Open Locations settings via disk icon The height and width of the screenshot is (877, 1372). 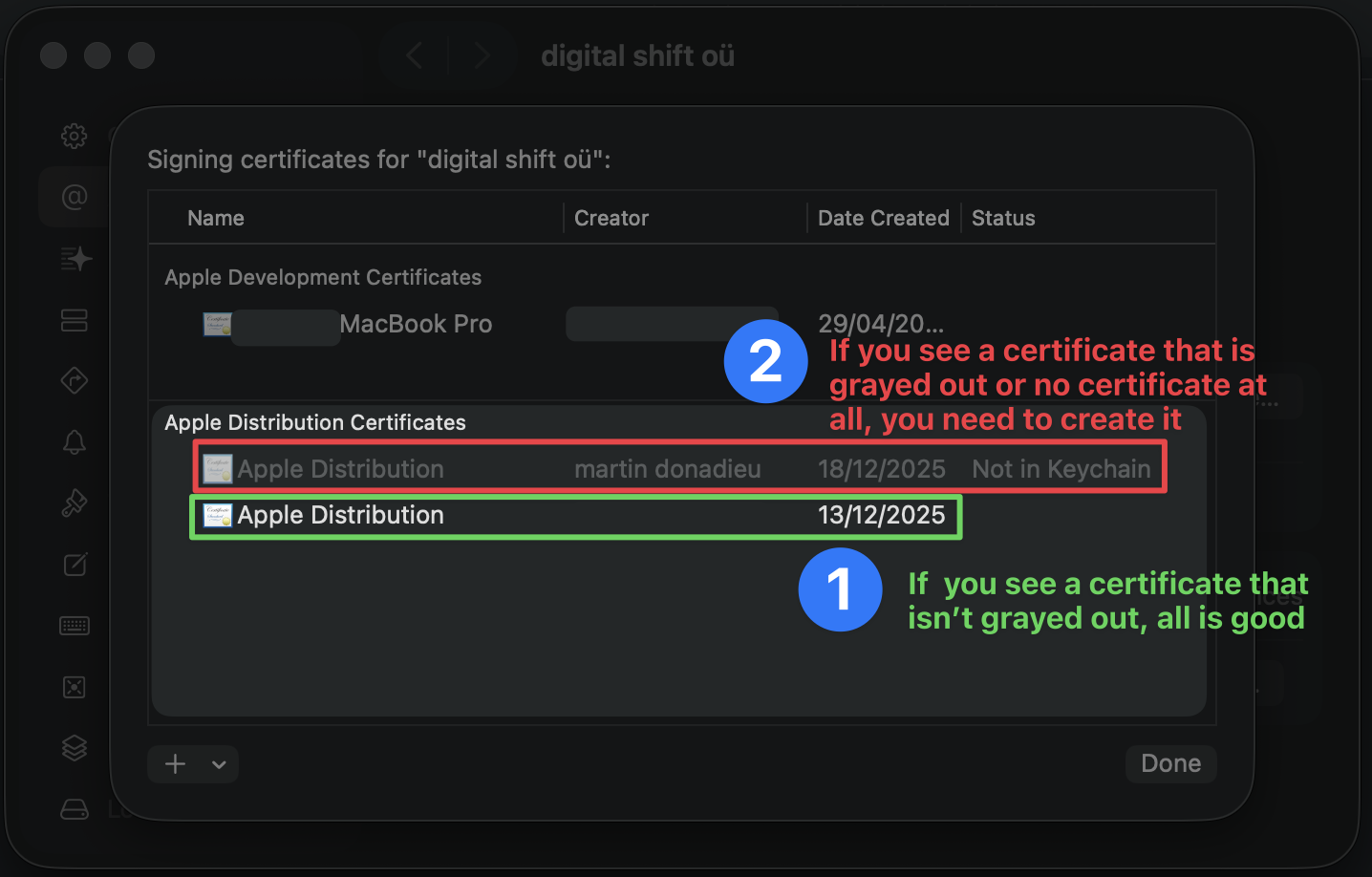[74, 809]
